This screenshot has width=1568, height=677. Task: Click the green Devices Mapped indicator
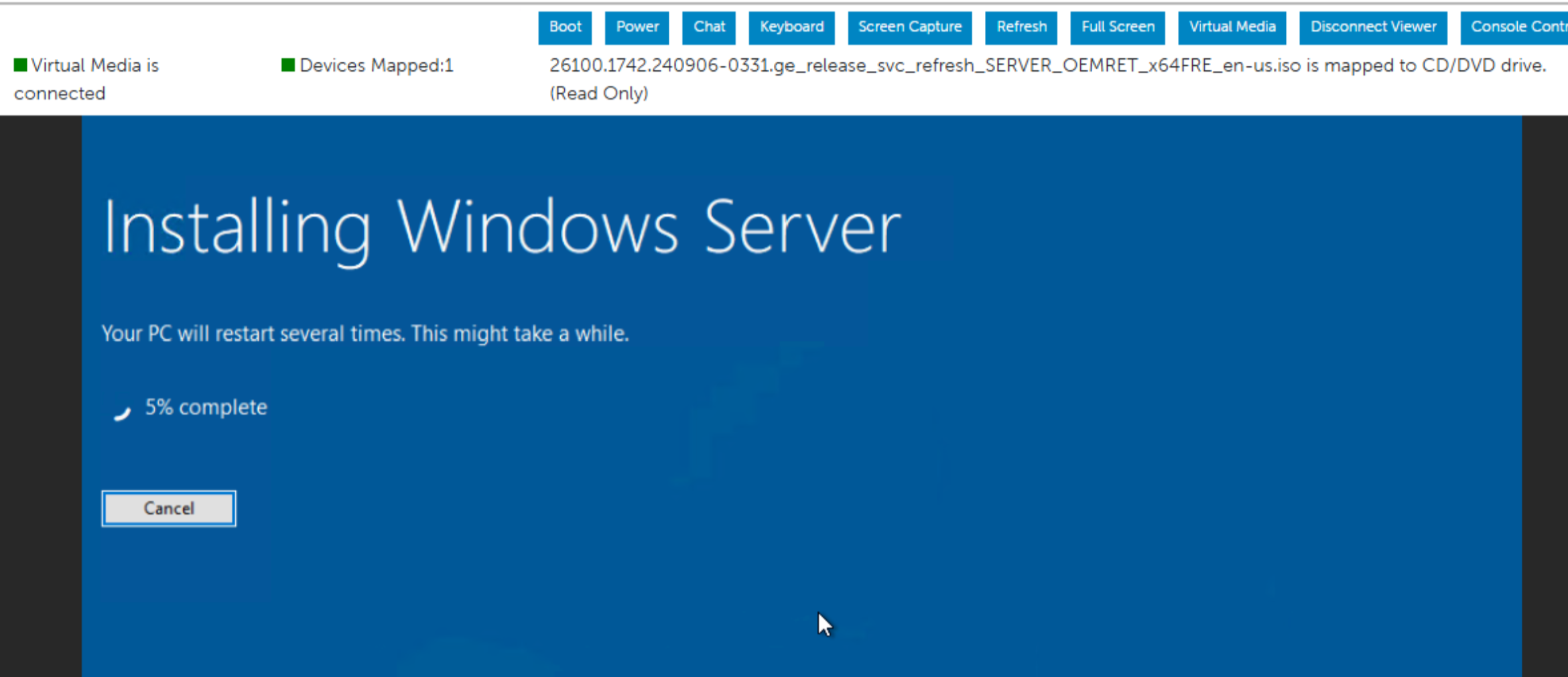288,65
